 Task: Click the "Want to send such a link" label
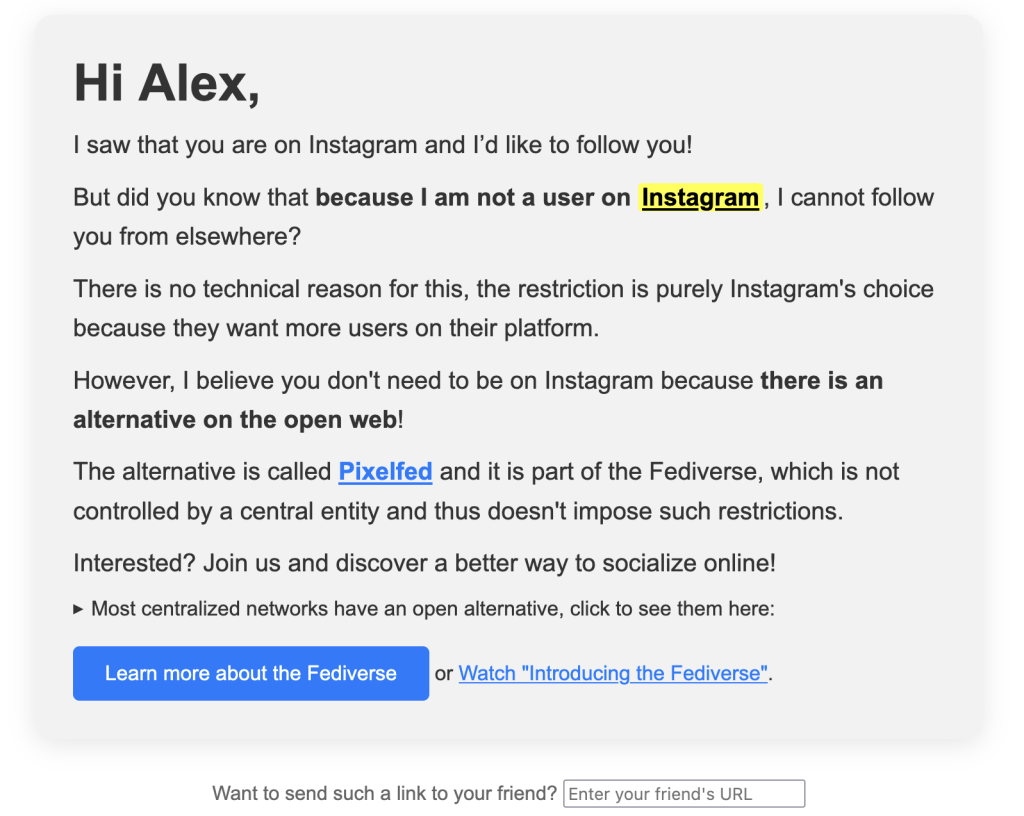[384, 793]
